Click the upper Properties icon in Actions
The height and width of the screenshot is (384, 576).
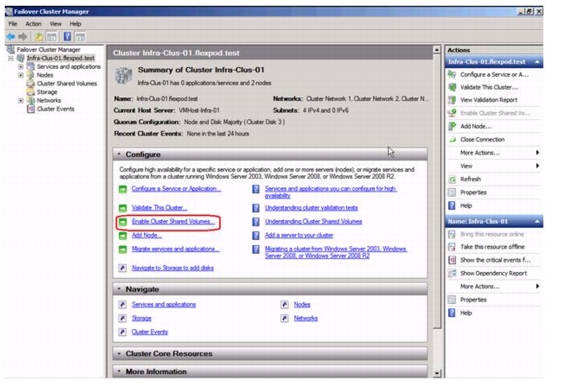[452, 192]
